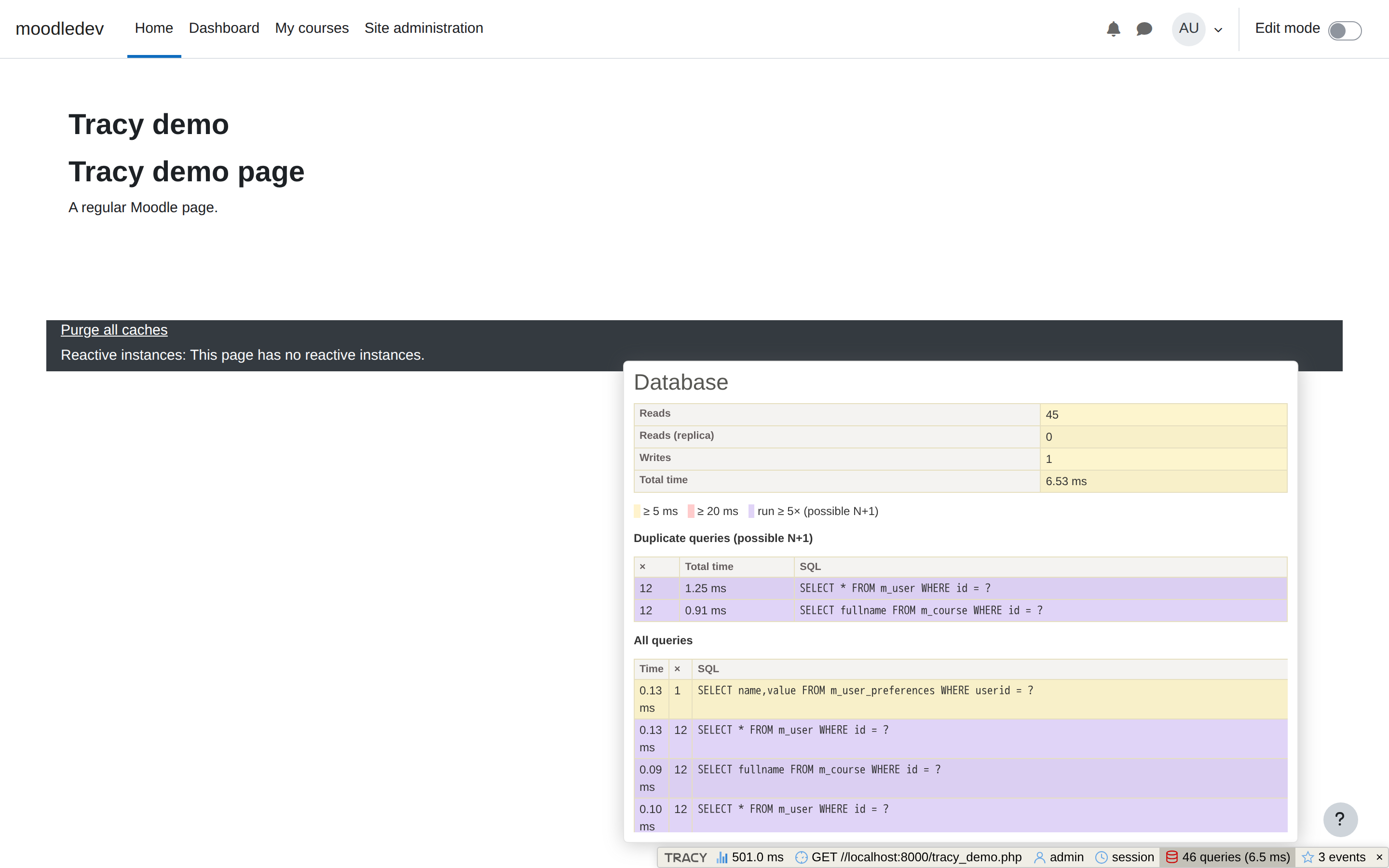Open Site administration

pyautogui.click(x=423, y=28)
